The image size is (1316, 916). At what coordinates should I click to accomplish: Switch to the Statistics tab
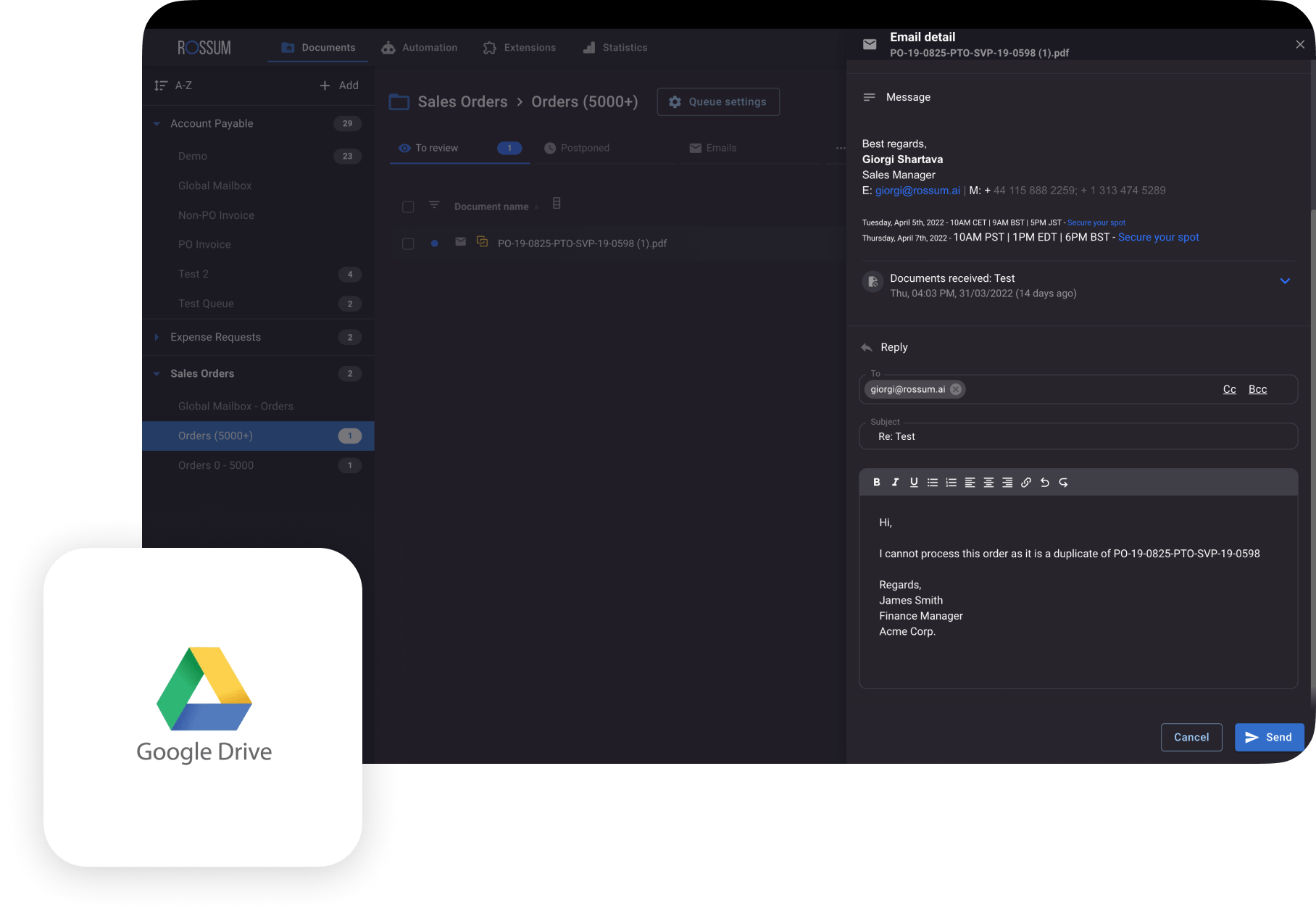coord(615,48)
